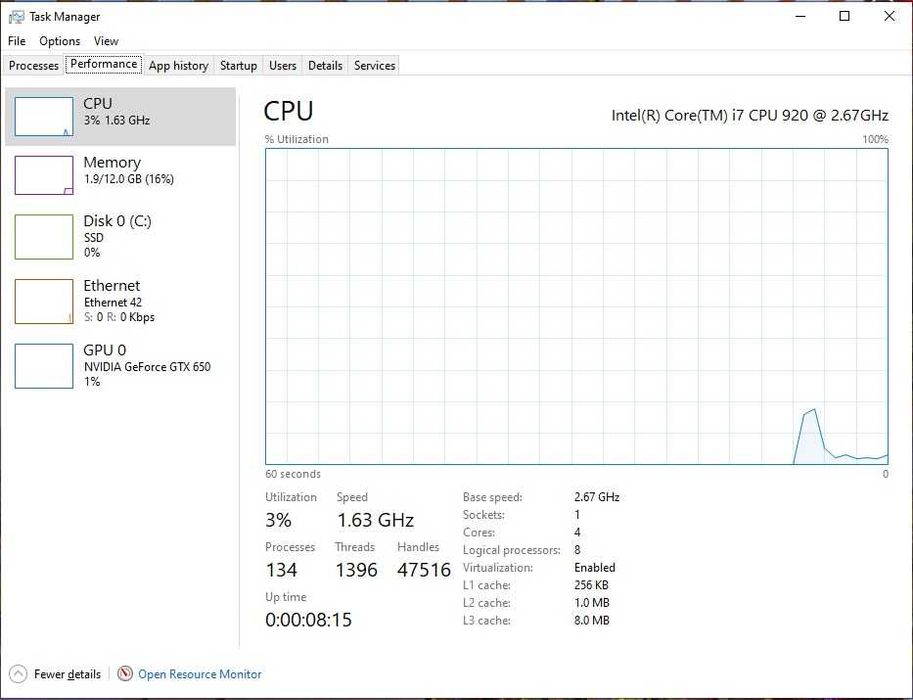Open the View menu
Screen dimensions: 913x700
coord(106,41)
